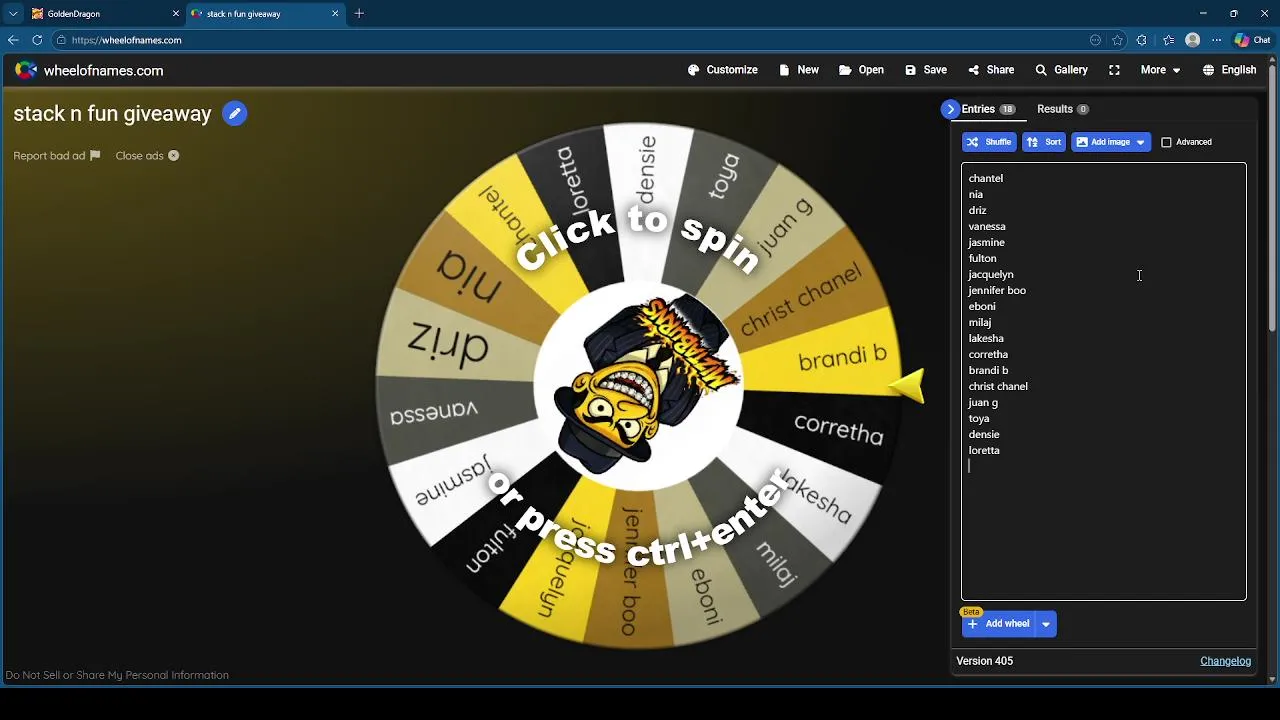
Task: Click the 'eboni' entry in the list
Action: pos(981,306)
